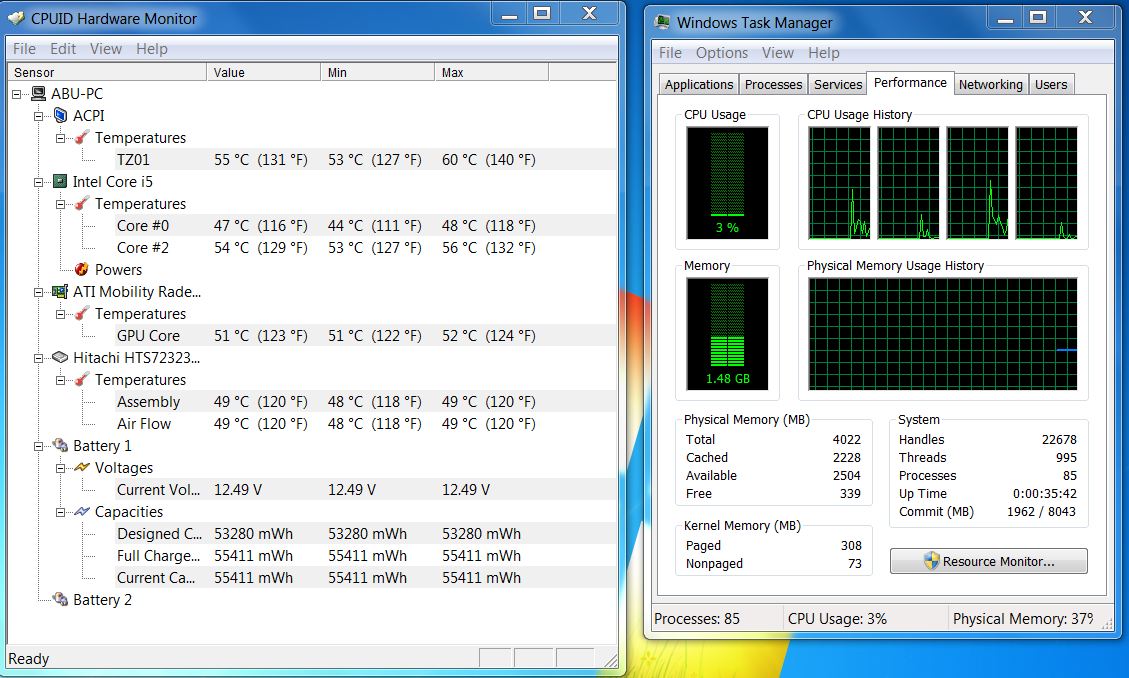This screenshot has height=678, width=1129.
Task: Open File menu in Hardware Monitor
Action: tap(24, 48)
